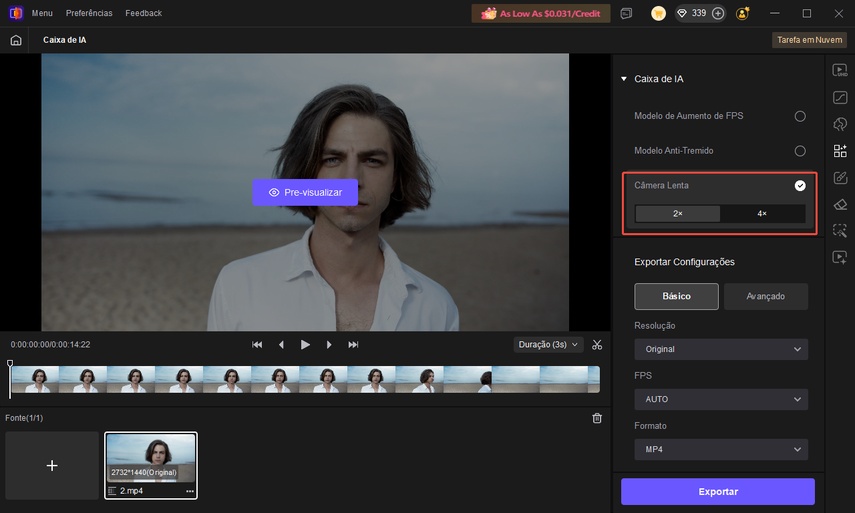
Task: Jump to the end of the video
Action: [x=353, y=345]
